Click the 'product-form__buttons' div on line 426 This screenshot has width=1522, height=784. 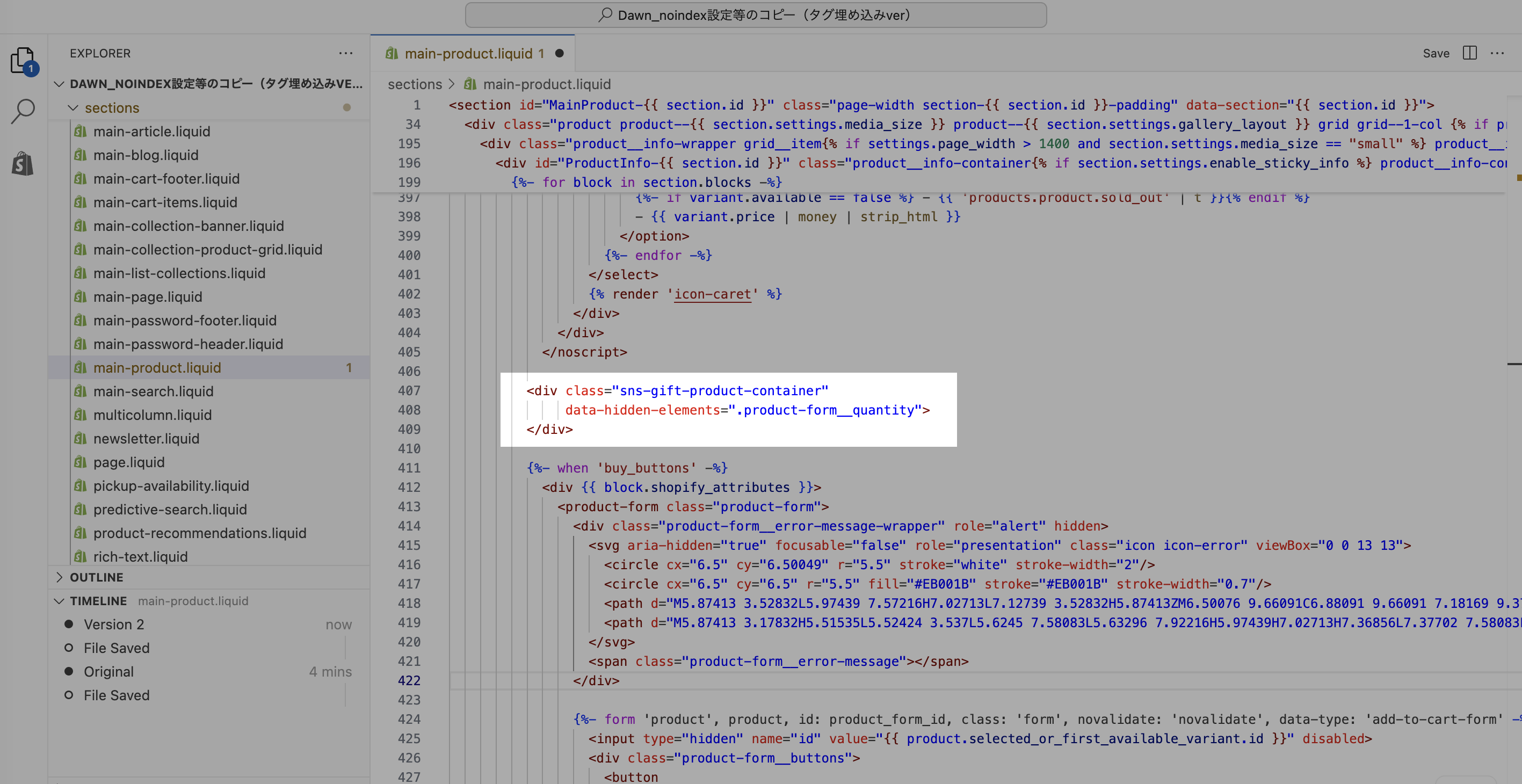tap(724, 758)
